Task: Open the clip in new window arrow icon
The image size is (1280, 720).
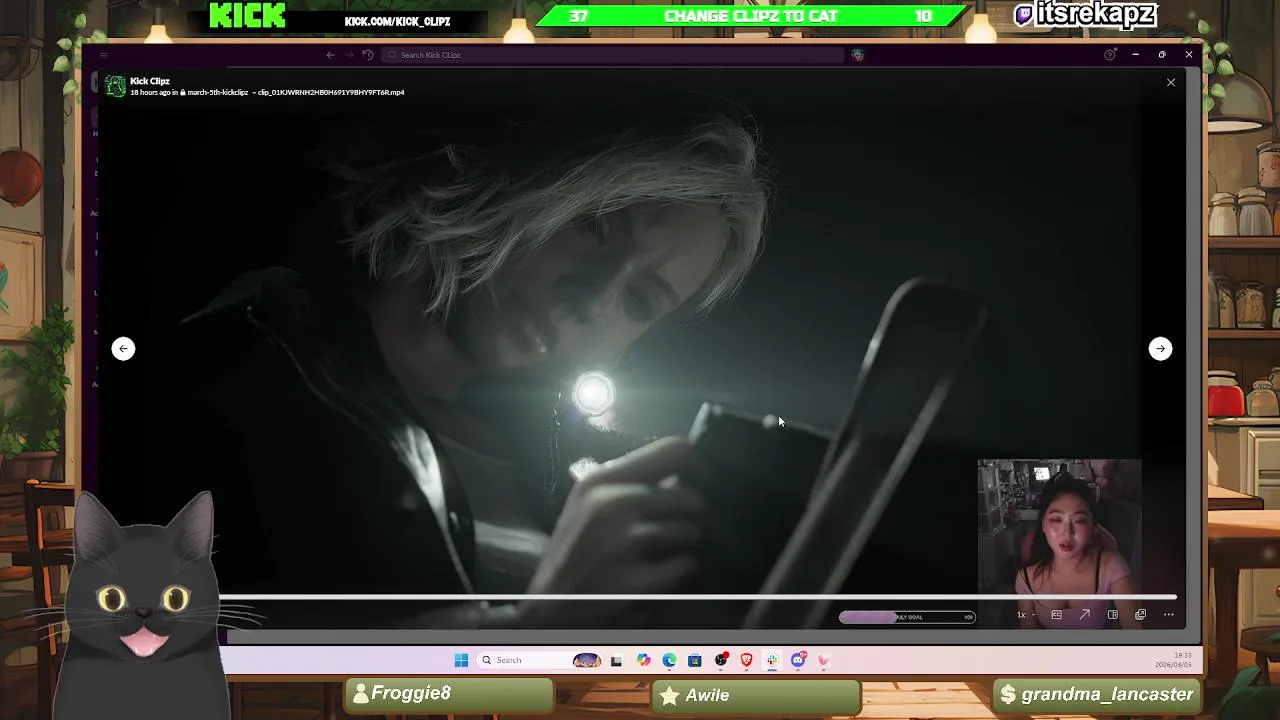Action: [x=1084, y=615]
